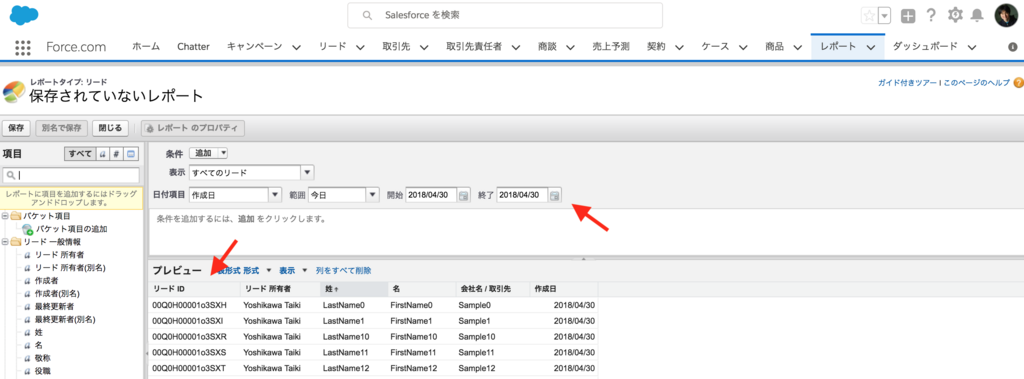Open レポート のプロパティ button
Viewport: 1024px width, 379px height.
[x=193, y=128]
